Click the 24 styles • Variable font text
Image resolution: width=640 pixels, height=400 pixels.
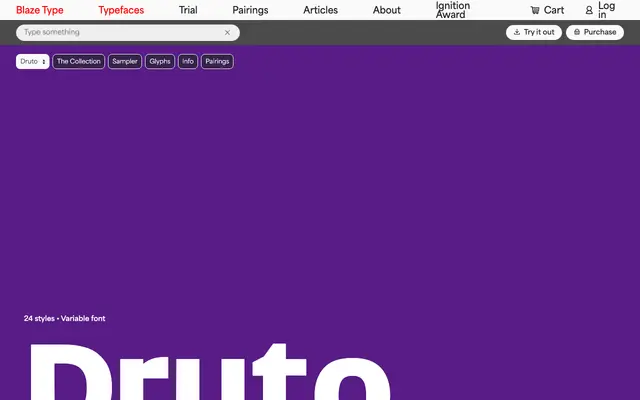pyautogui.click(x=64, y=318)
